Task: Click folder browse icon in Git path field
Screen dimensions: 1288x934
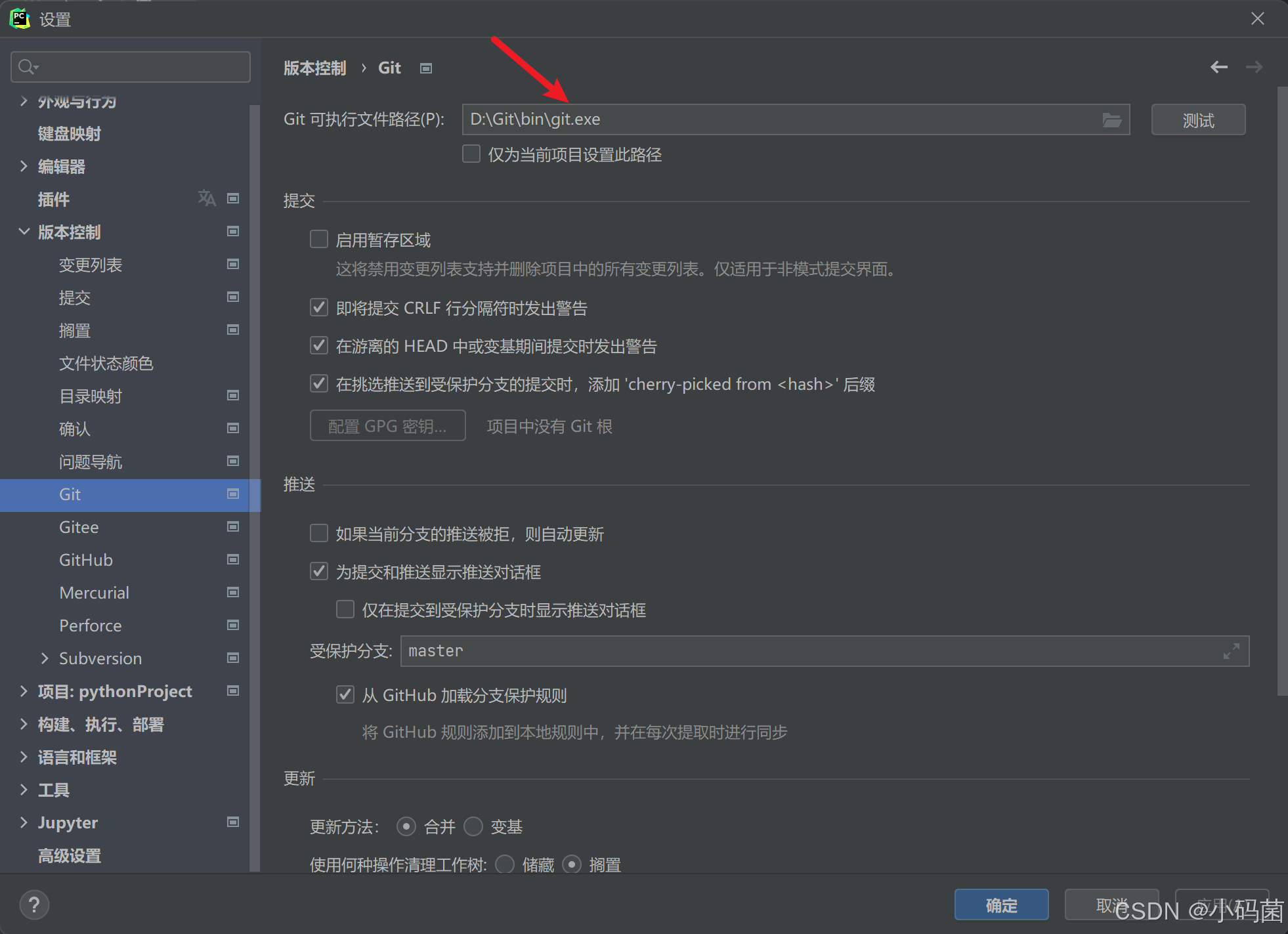Action: (x=1111, y=120)
